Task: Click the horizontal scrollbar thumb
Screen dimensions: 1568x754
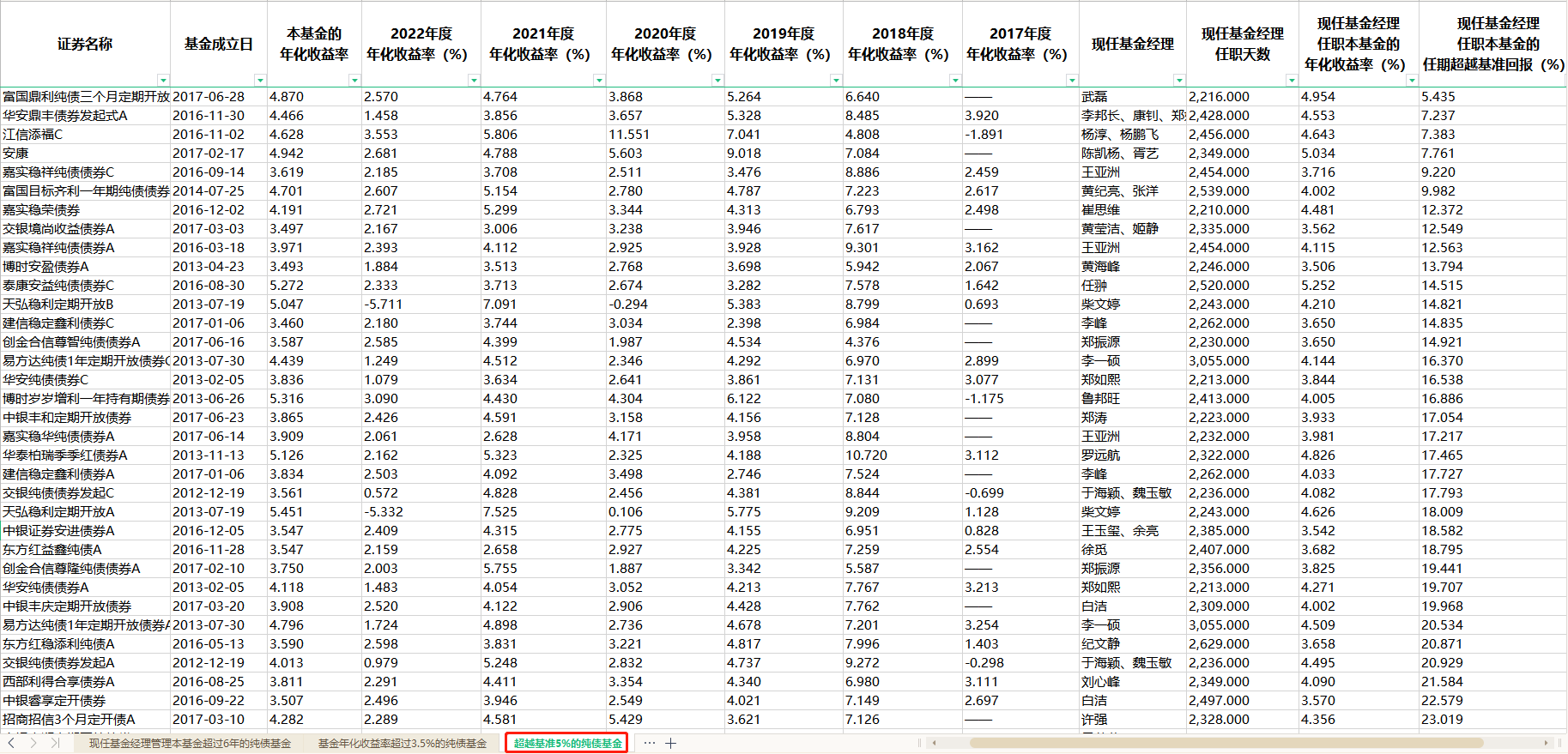Action: tap(1226, 743)
